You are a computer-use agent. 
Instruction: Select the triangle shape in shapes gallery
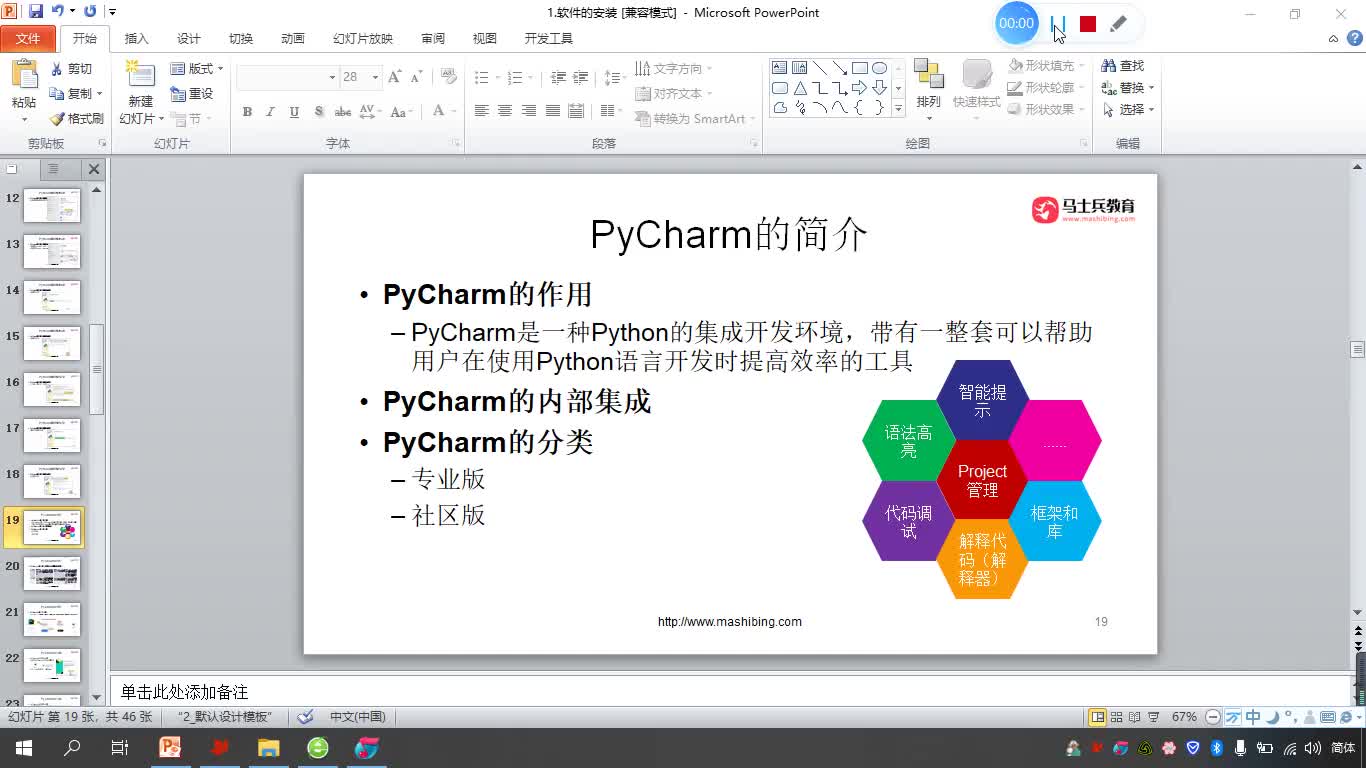800,88
